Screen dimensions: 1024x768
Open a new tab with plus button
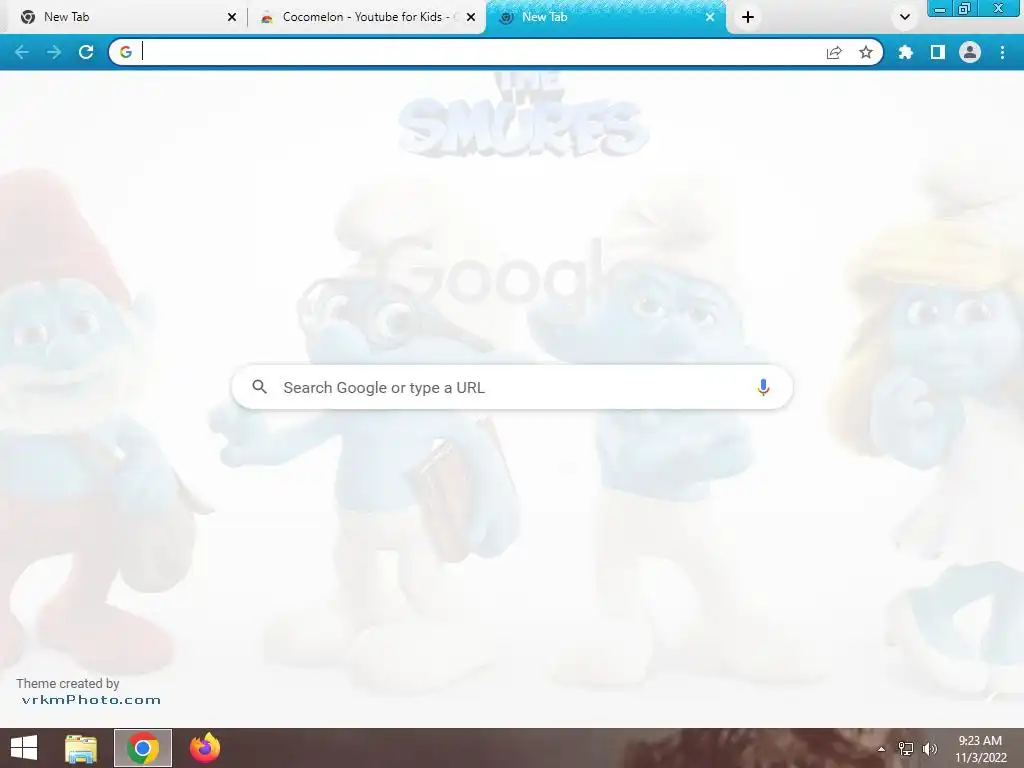tap(748, 17)
